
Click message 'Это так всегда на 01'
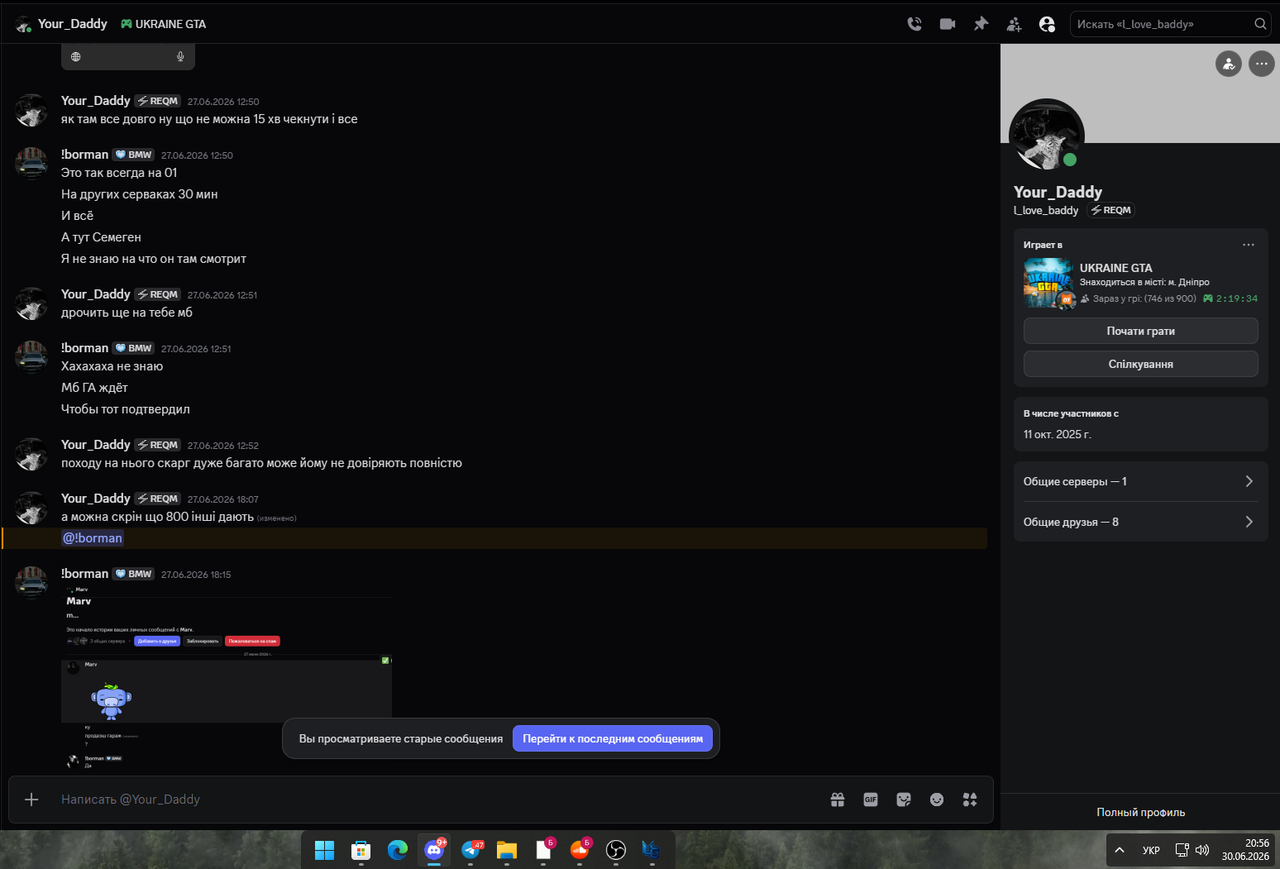[x=119, y=172]
